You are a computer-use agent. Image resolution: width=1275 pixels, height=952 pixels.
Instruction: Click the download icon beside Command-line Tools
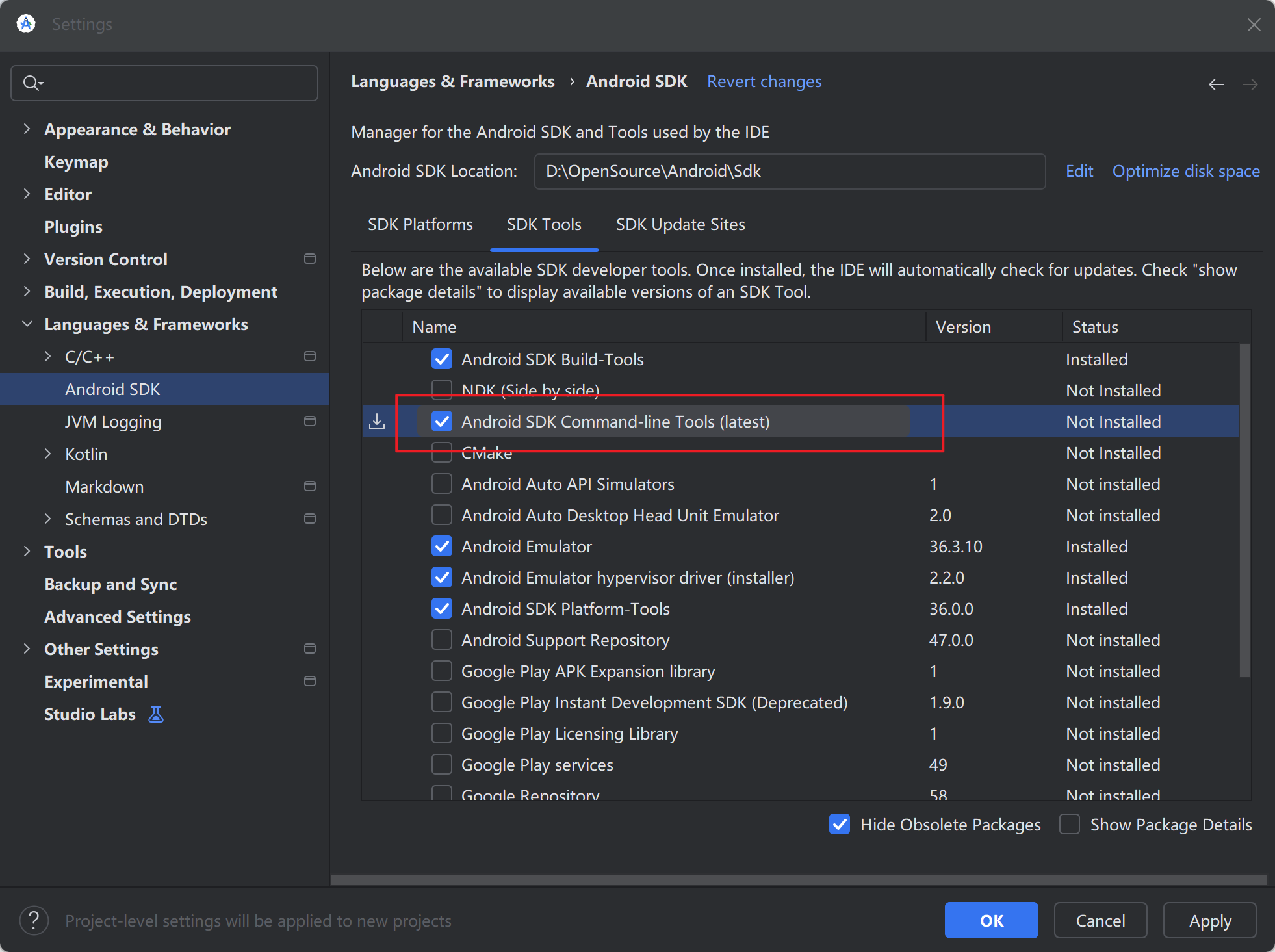[x=377, y=422]
